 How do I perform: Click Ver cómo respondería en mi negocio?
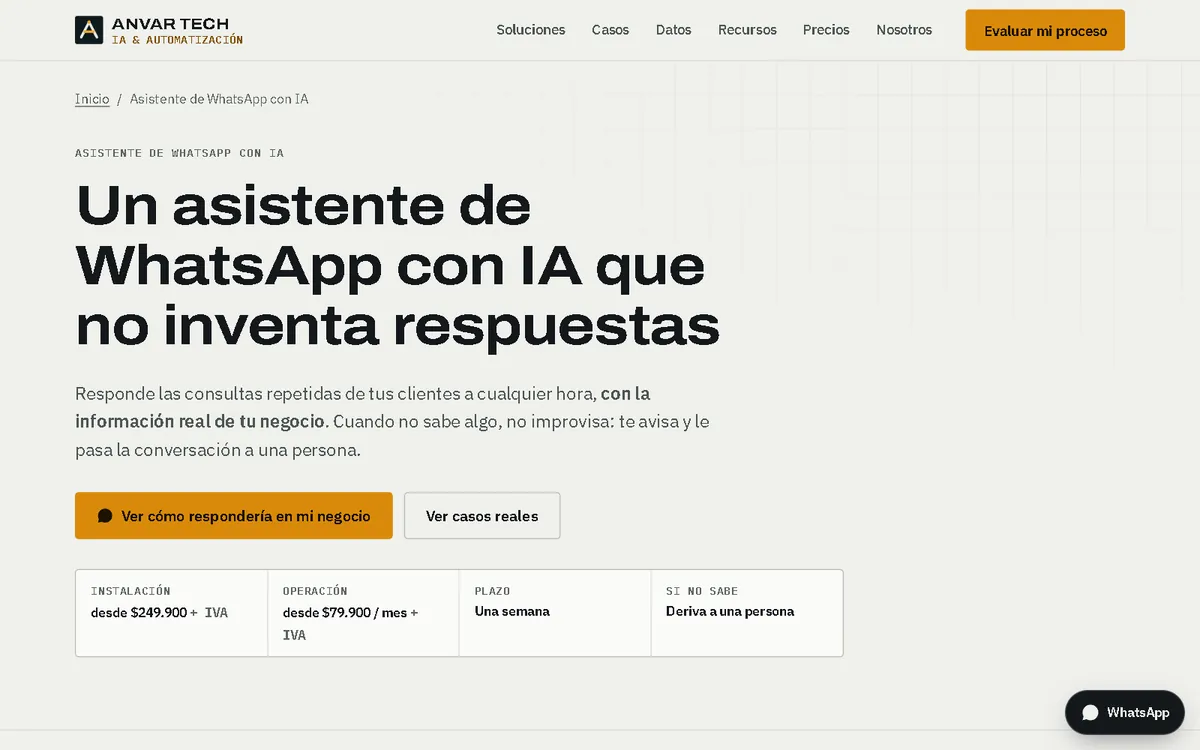[x=234, y=516]
